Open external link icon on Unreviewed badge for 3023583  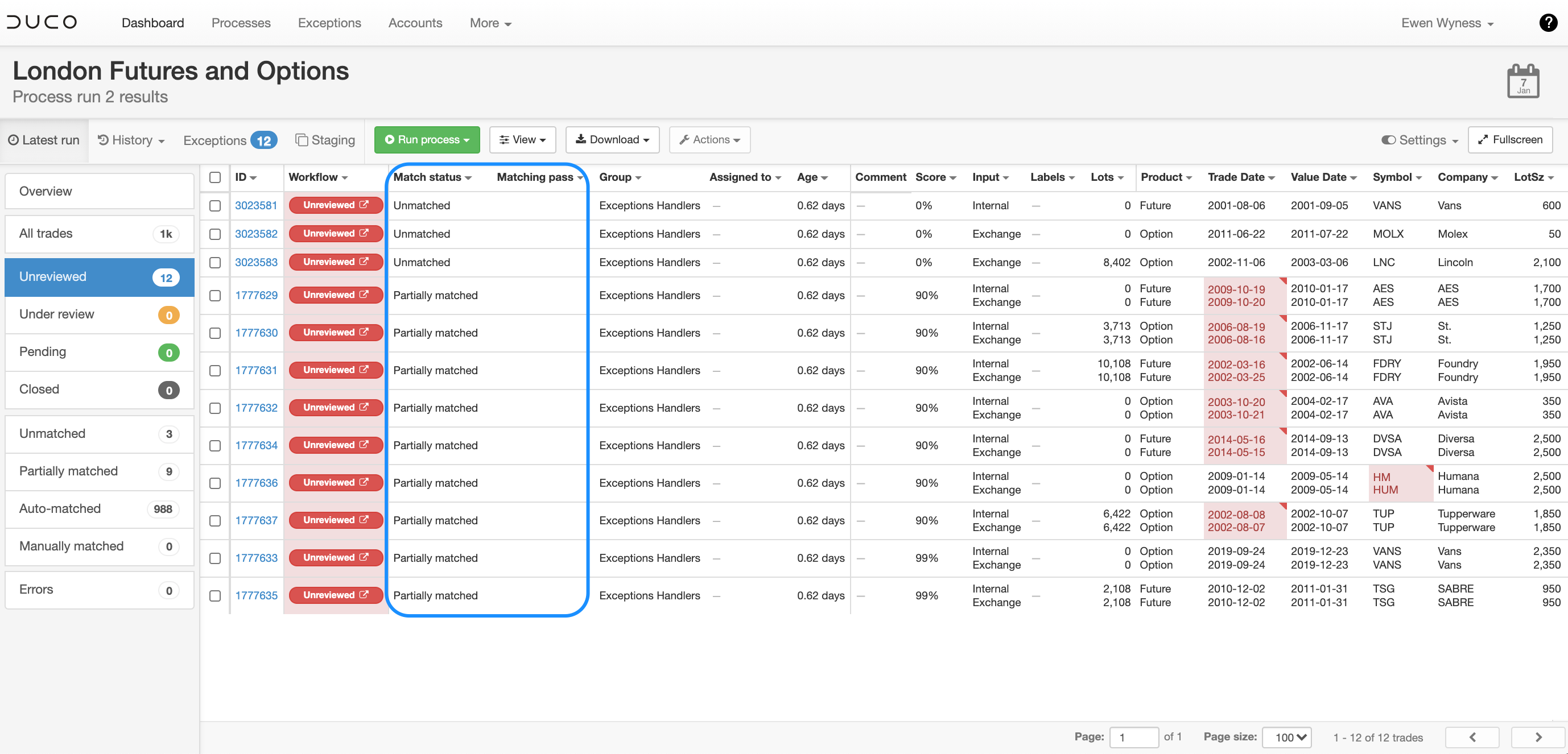pos(364,262)
